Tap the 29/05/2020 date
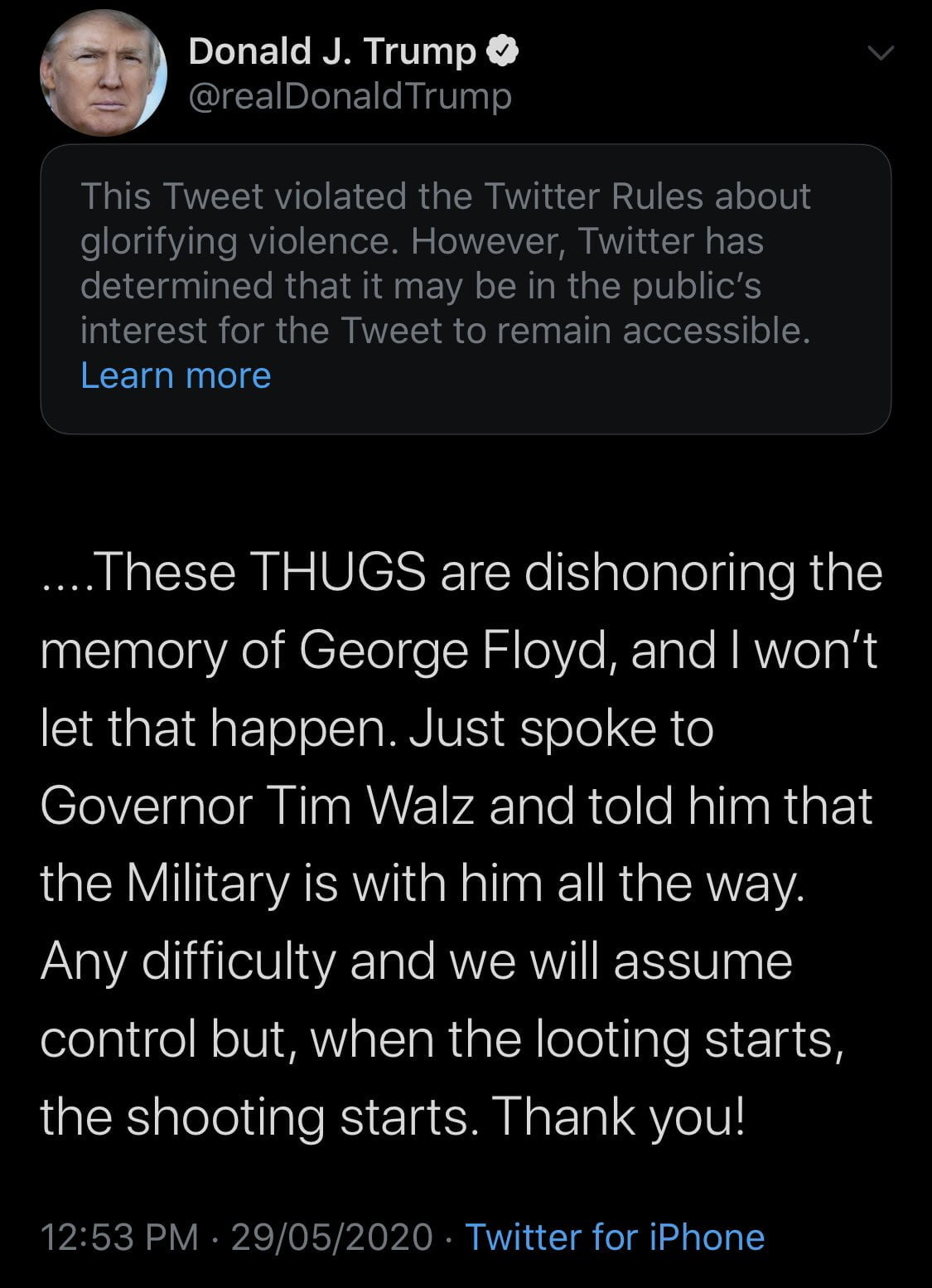The height and width of the screenshot is (1288, 932). click(332, 1237)
